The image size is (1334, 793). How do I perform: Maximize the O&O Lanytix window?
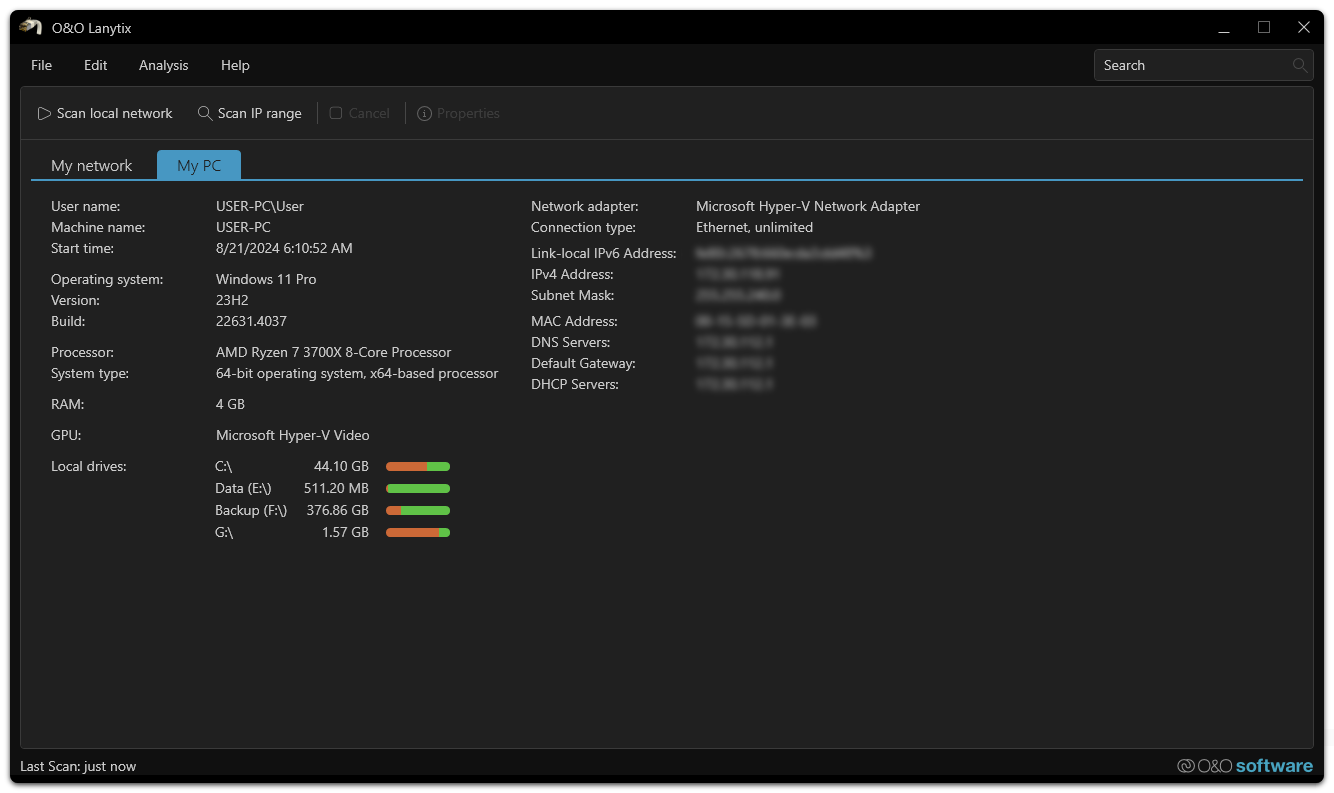click(1264, 27)
